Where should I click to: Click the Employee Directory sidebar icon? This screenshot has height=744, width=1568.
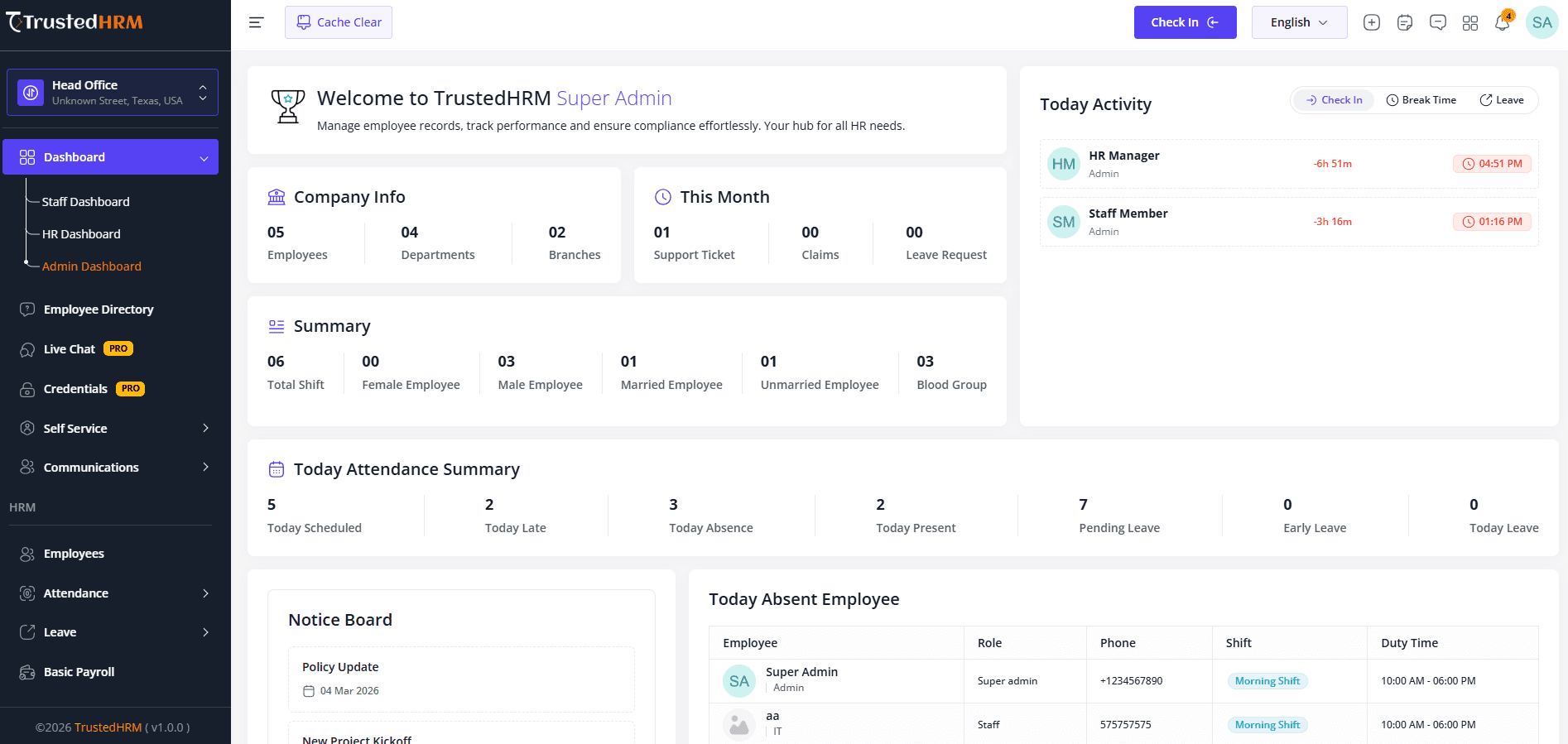(x=27, y=310)
